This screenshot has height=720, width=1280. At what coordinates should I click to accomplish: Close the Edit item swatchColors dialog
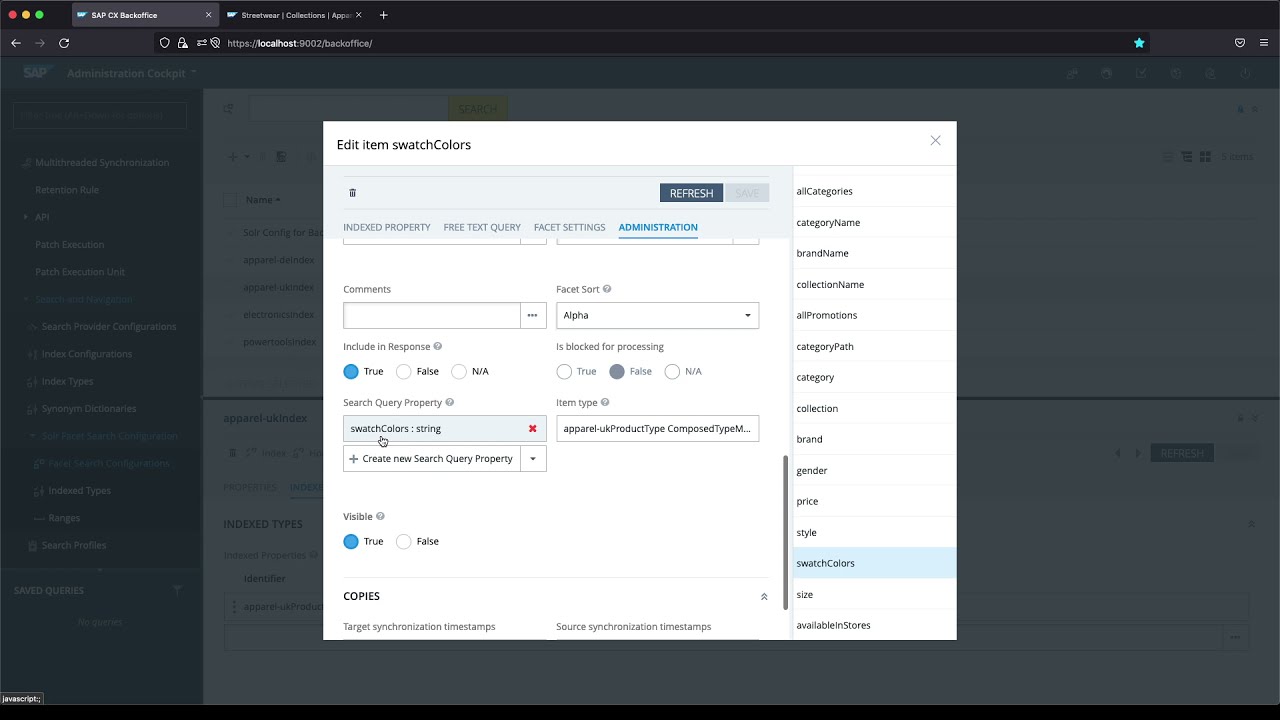(935, 141)
